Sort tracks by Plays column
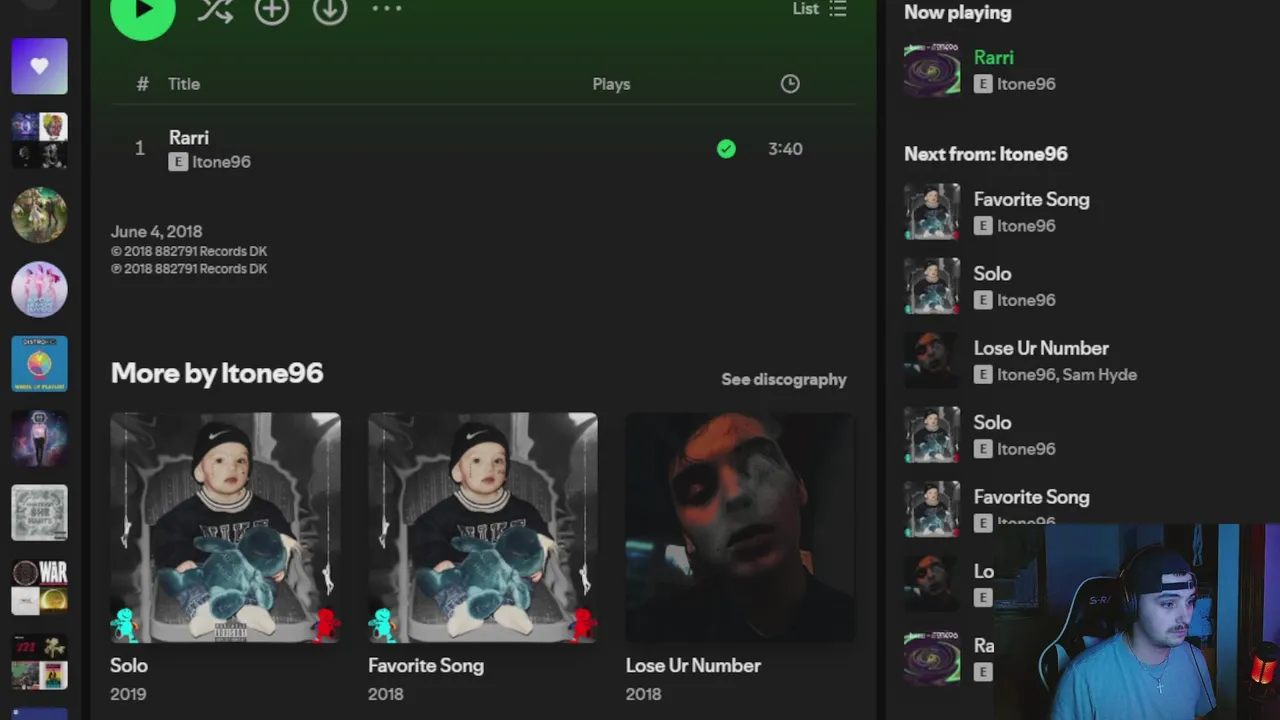 click(611, 84)
